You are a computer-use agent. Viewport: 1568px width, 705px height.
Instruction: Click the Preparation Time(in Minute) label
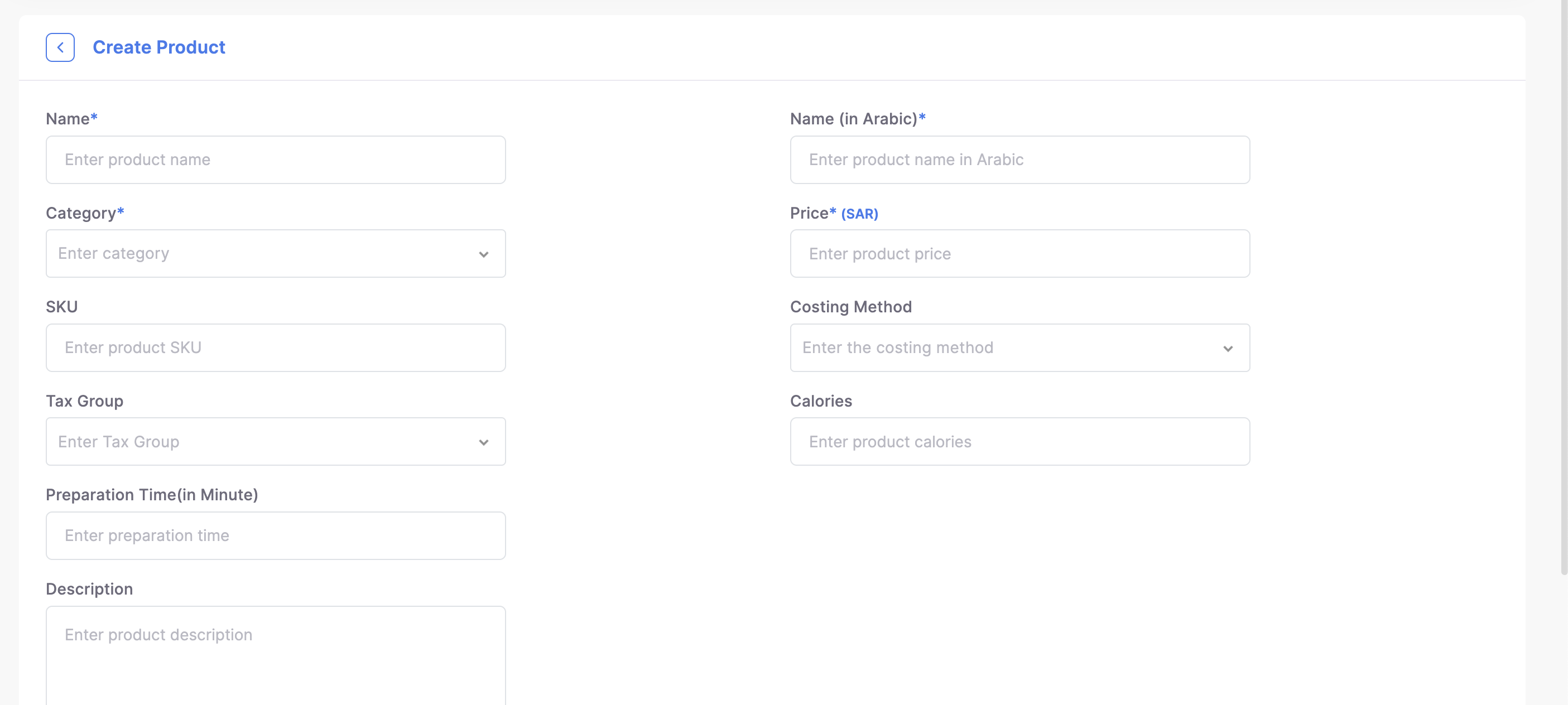[152, 495]
